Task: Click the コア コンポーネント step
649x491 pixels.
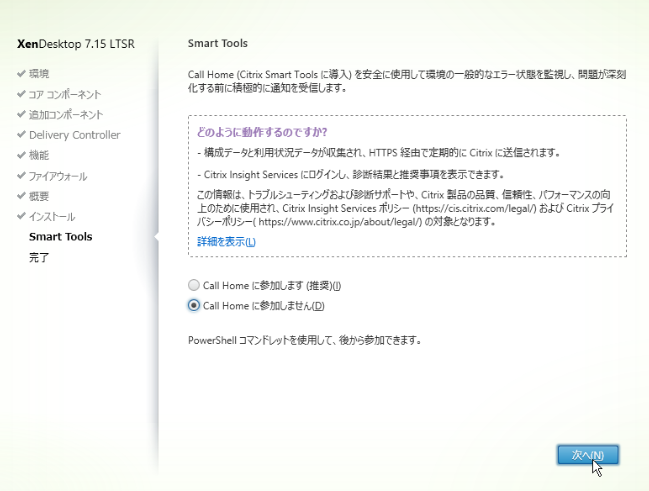Action: pyautogui.click(x=65, y=94)
